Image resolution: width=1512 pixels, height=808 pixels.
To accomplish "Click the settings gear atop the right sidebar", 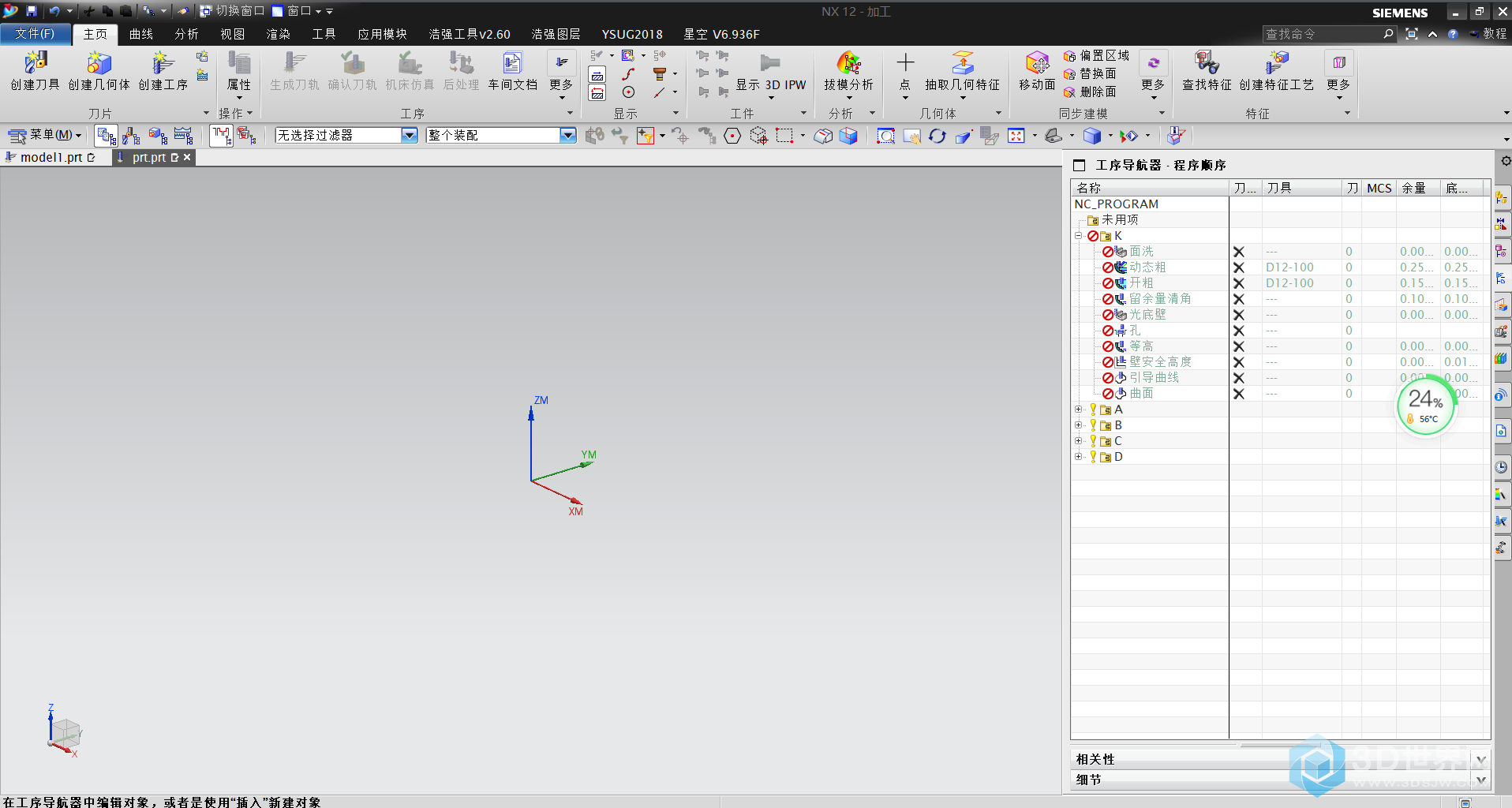I will pos(1506,161).
